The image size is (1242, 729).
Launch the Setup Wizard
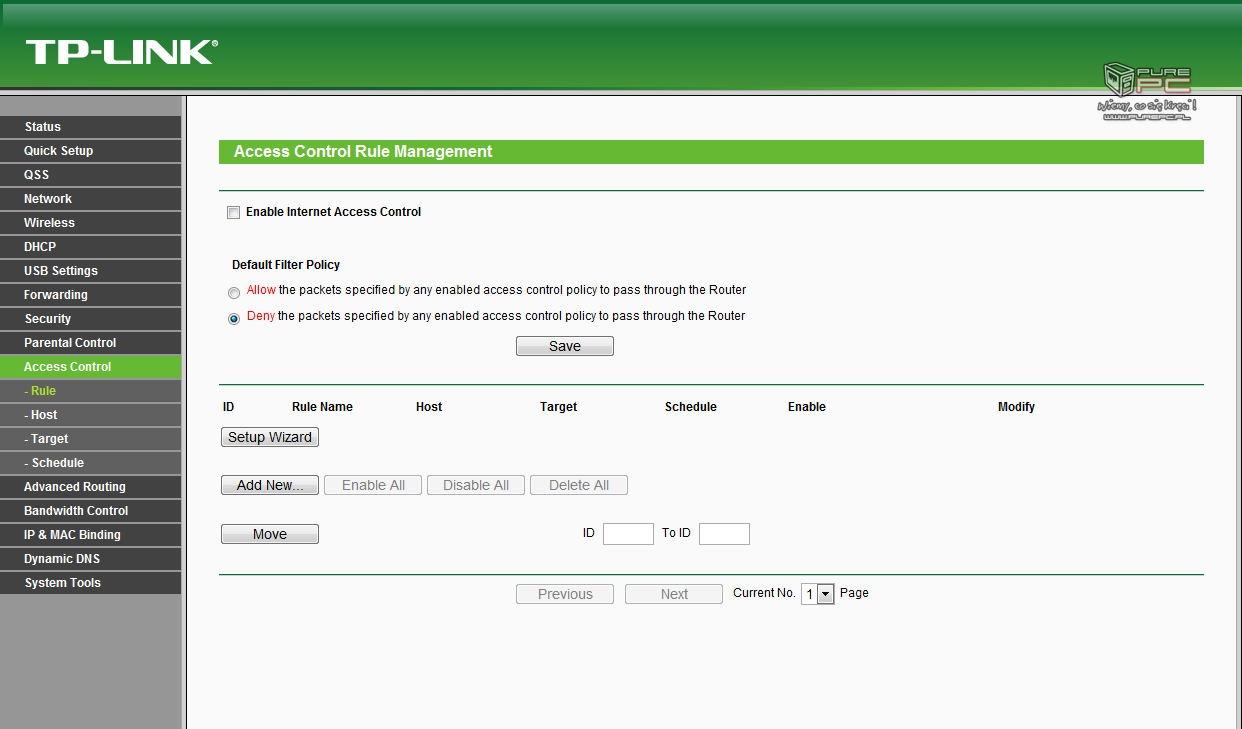click(x=270, y=437)
